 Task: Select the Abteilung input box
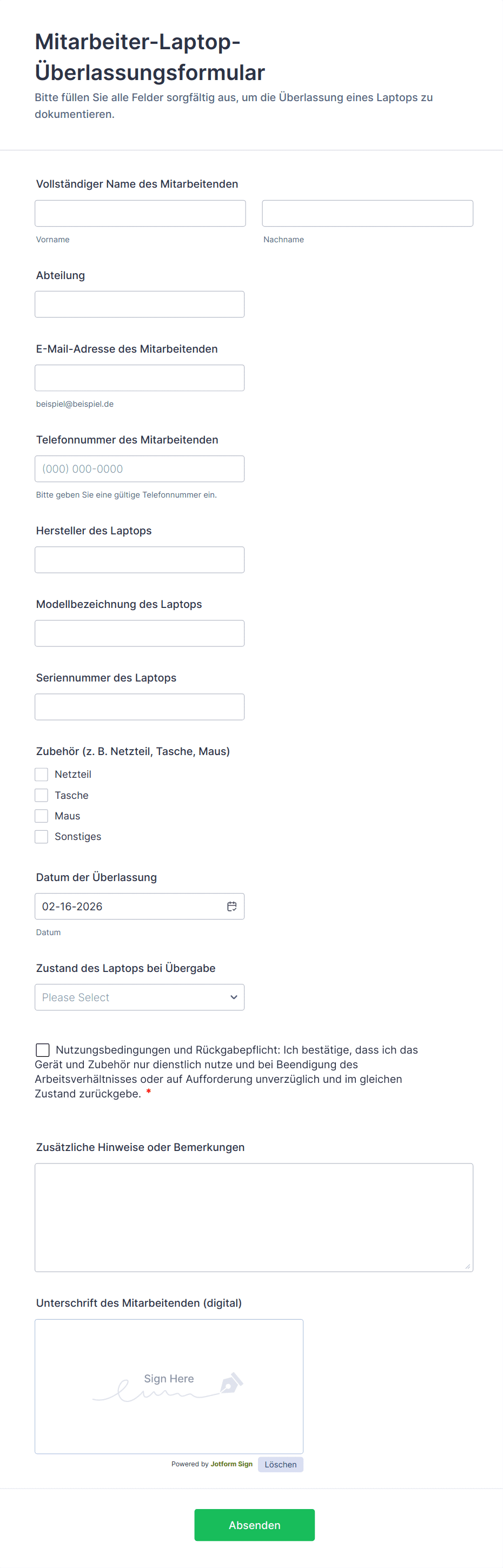(x=140, y=305)
